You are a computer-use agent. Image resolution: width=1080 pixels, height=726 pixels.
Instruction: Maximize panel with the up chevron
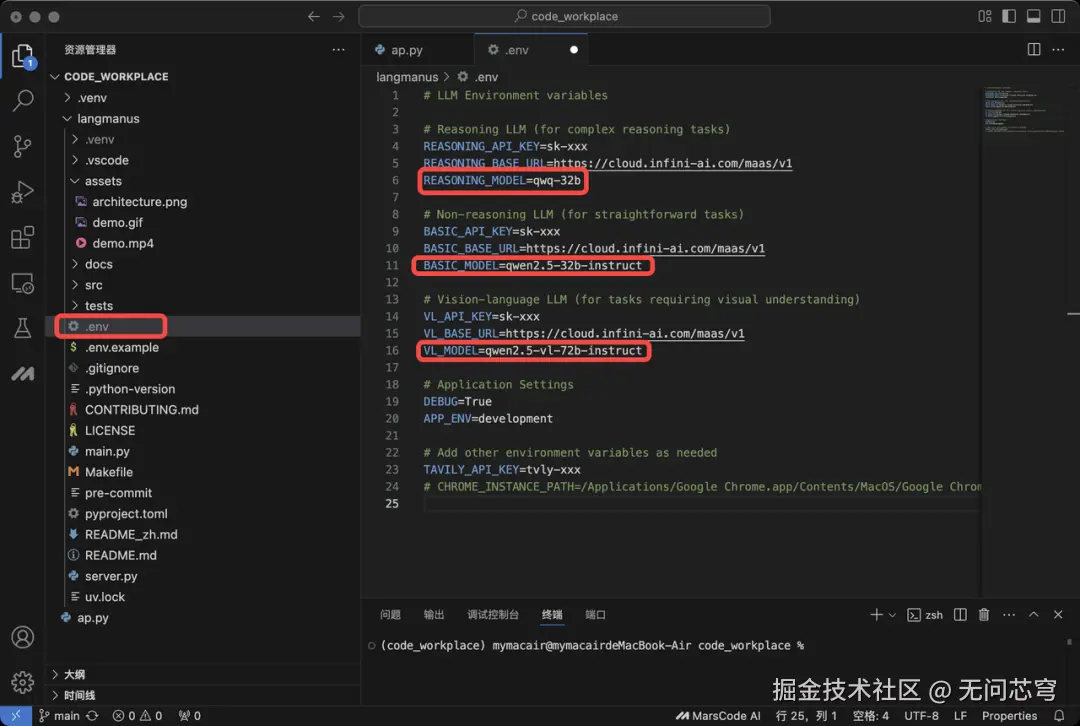(1033, 614)
